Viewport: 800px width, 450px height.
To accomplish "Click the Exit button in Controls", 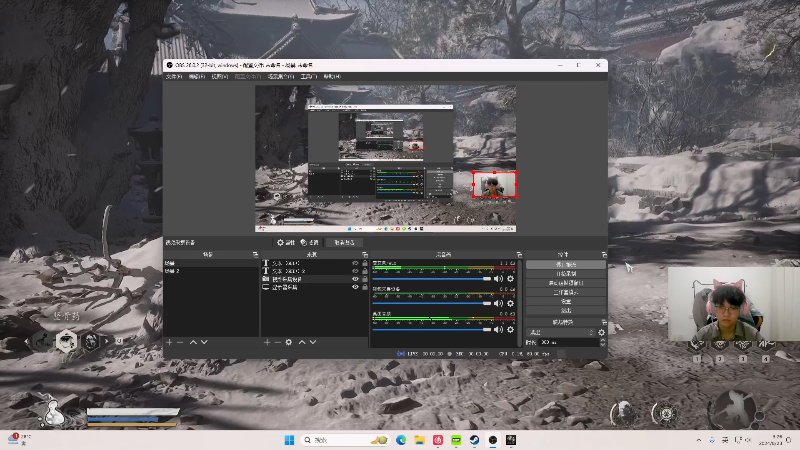I will [x=566, y=310].
